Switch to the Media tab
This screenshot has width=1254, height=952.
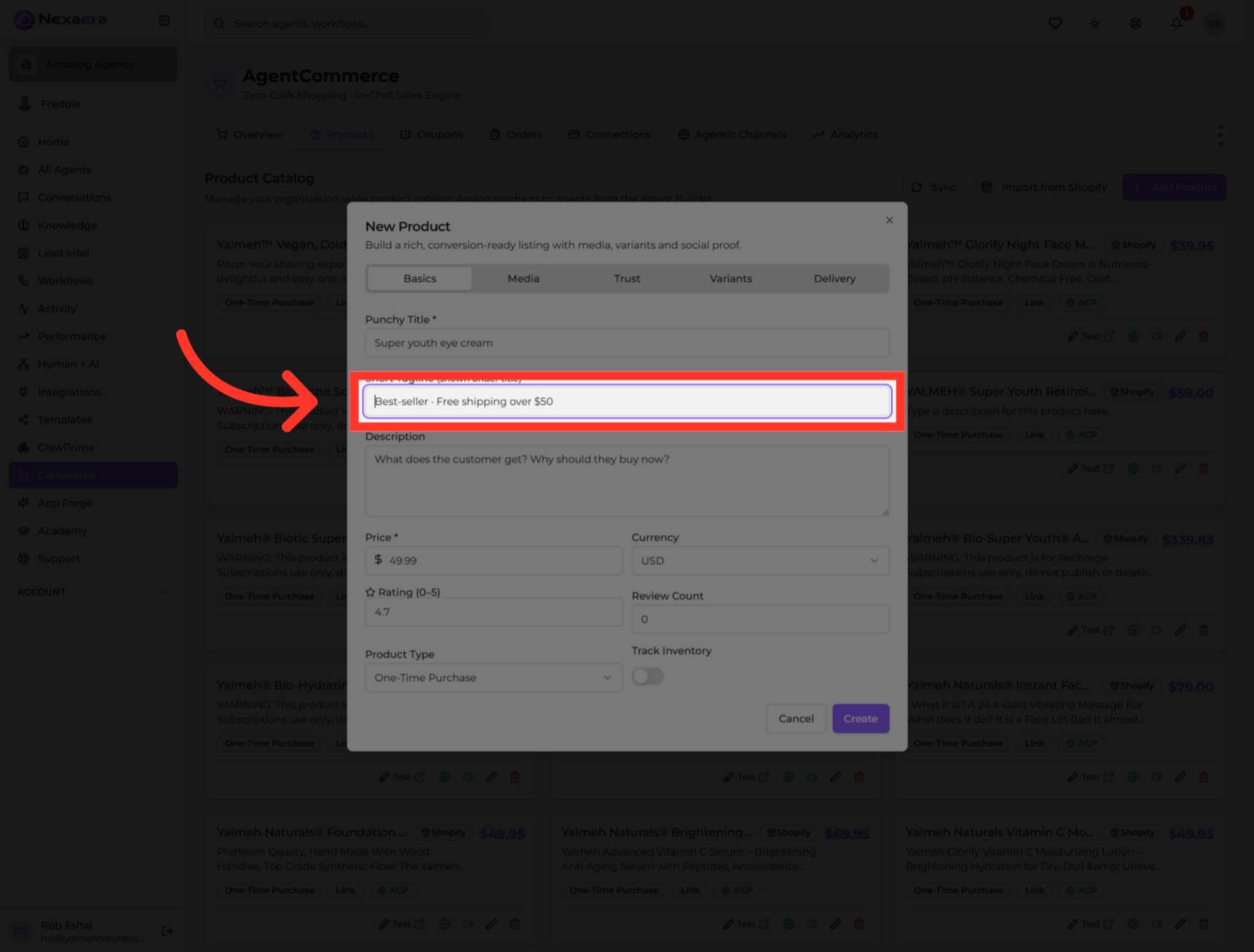(523, 279)
